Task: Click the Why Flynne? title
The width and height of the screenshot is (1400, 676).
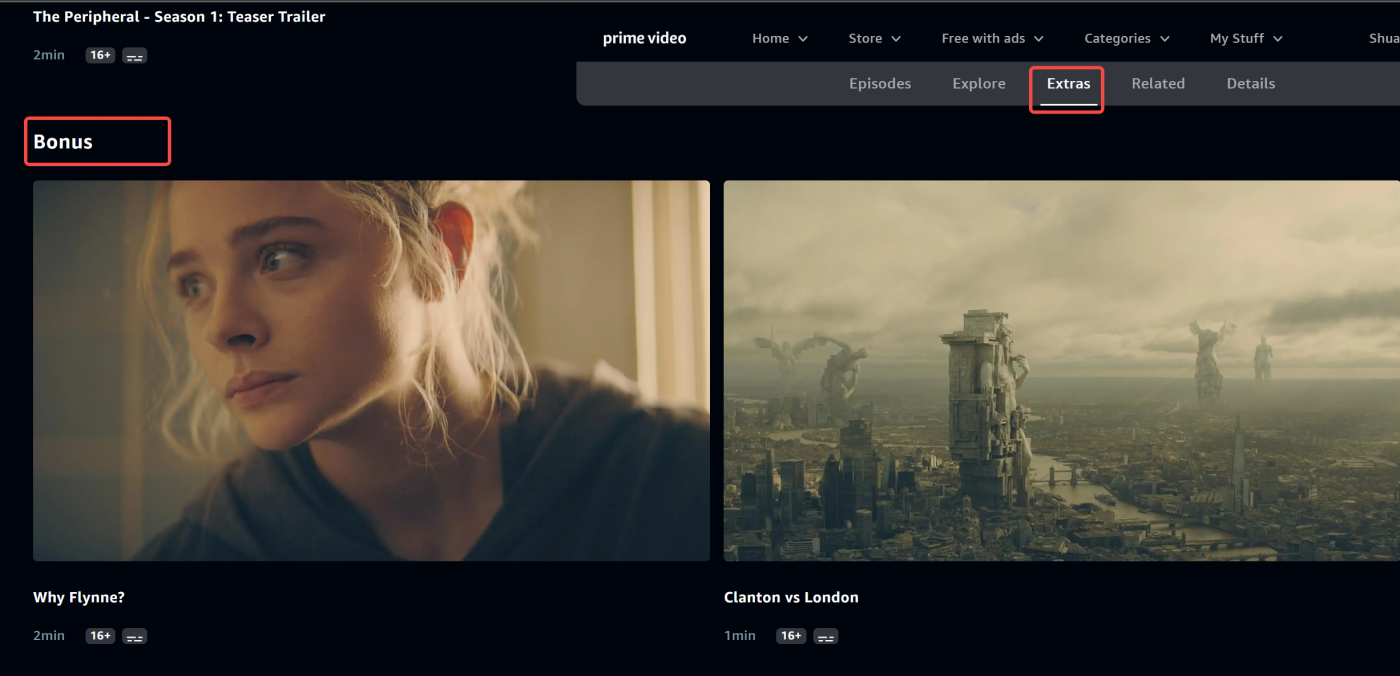Action: pos(79,597)
